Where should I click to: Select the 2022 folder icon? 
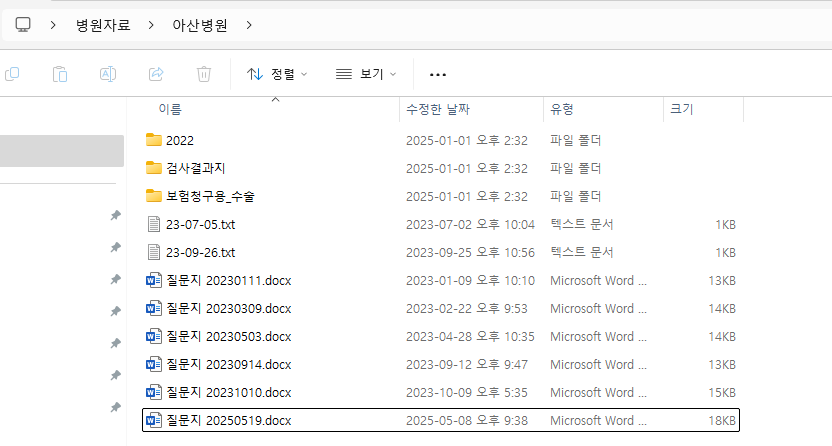(154, 140)
